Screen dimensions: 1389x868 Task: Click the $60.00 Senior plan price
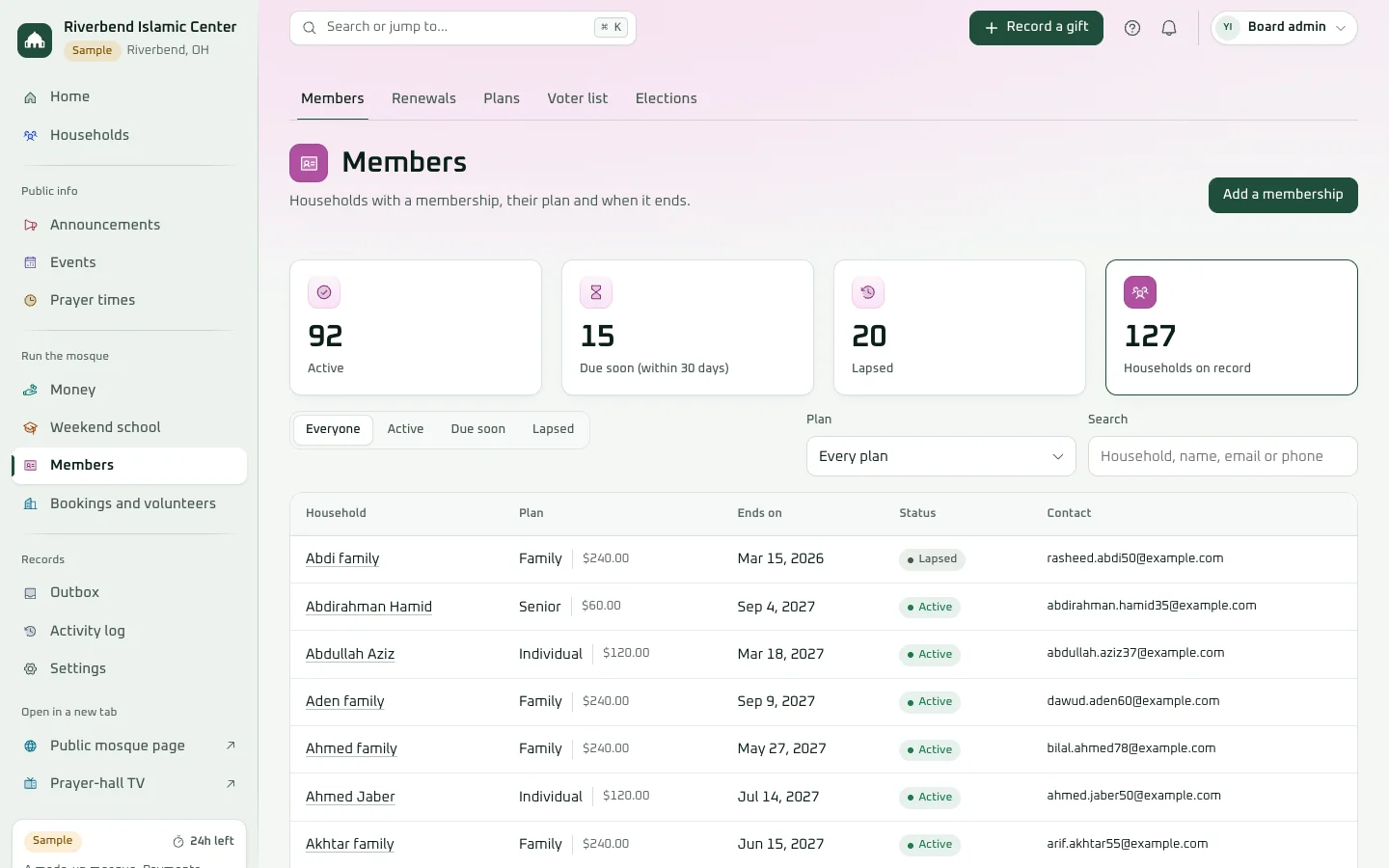[x=601, y=606]
